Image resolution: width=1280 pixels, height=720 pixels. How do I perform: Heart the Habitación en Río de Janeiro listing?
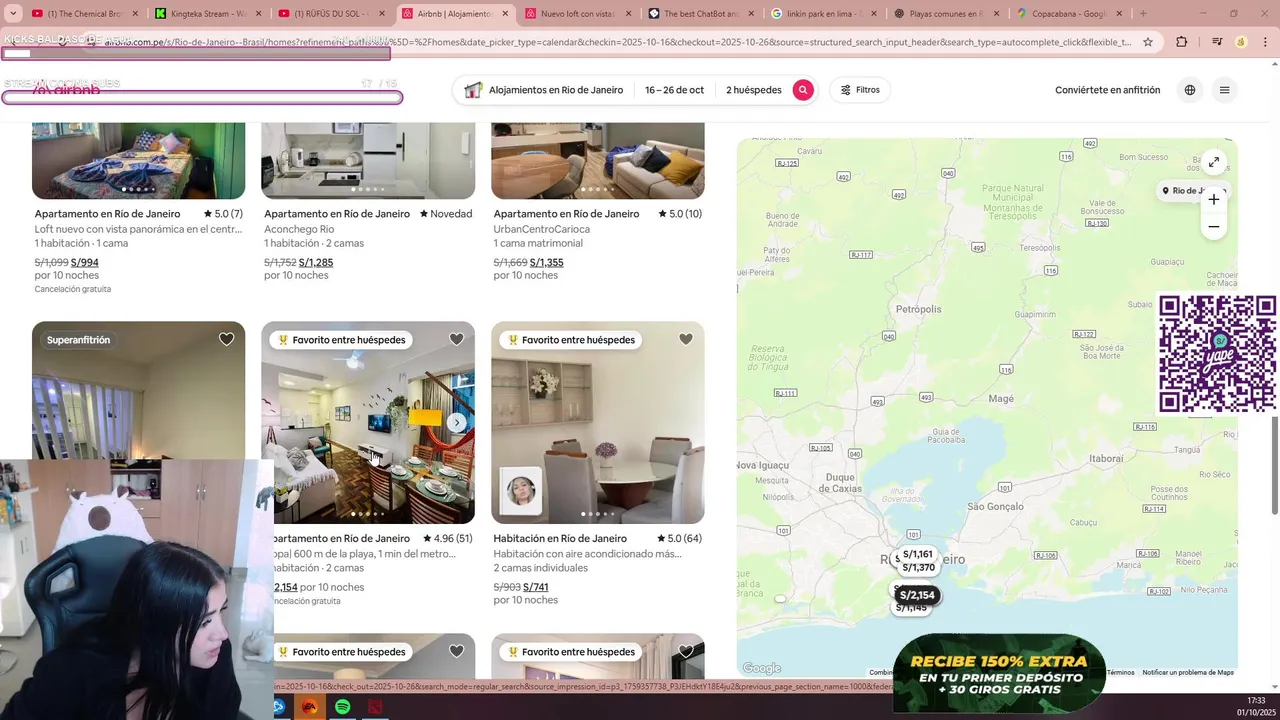tap(686, 340)
